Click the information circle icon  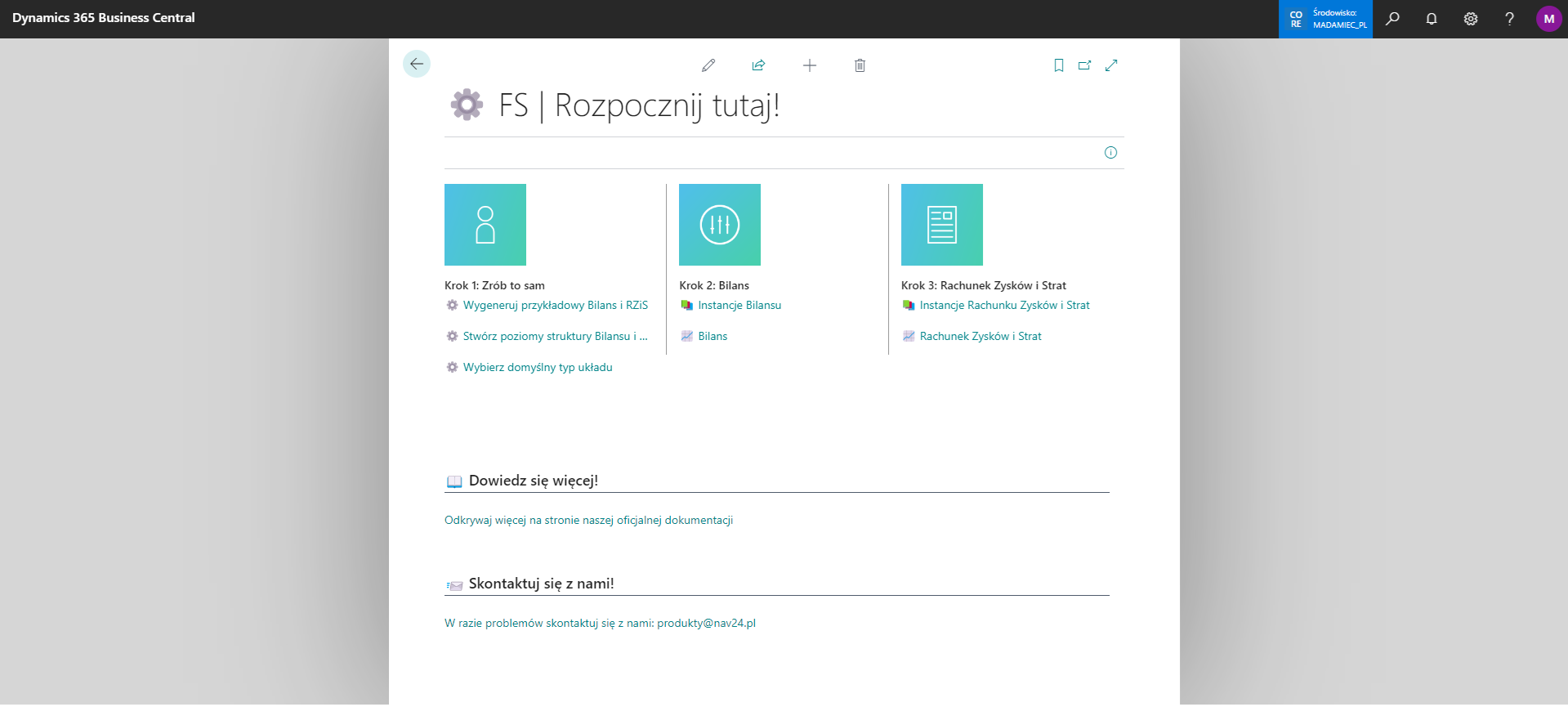click(x=1110, y=152)
